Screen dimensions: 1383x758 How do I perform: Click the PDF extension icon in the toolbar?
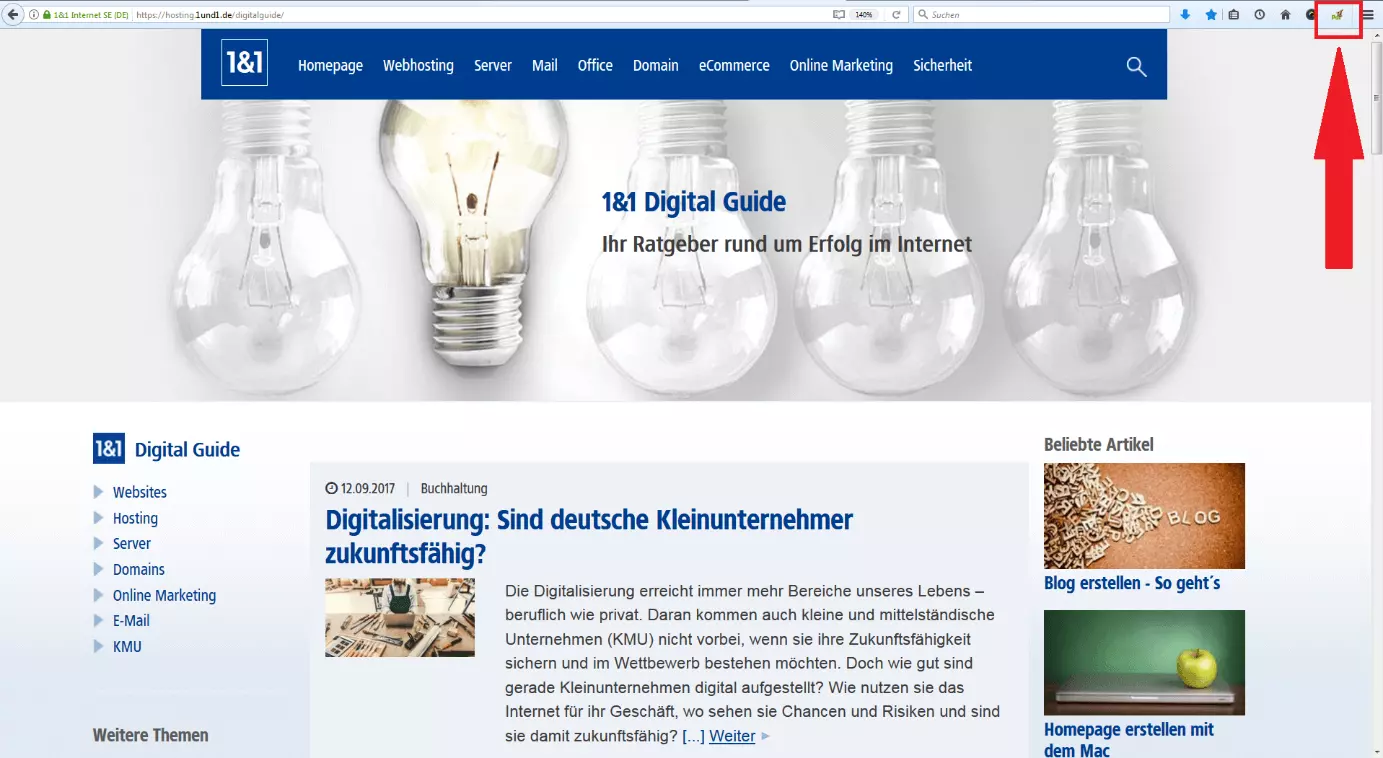[1337, 15]
